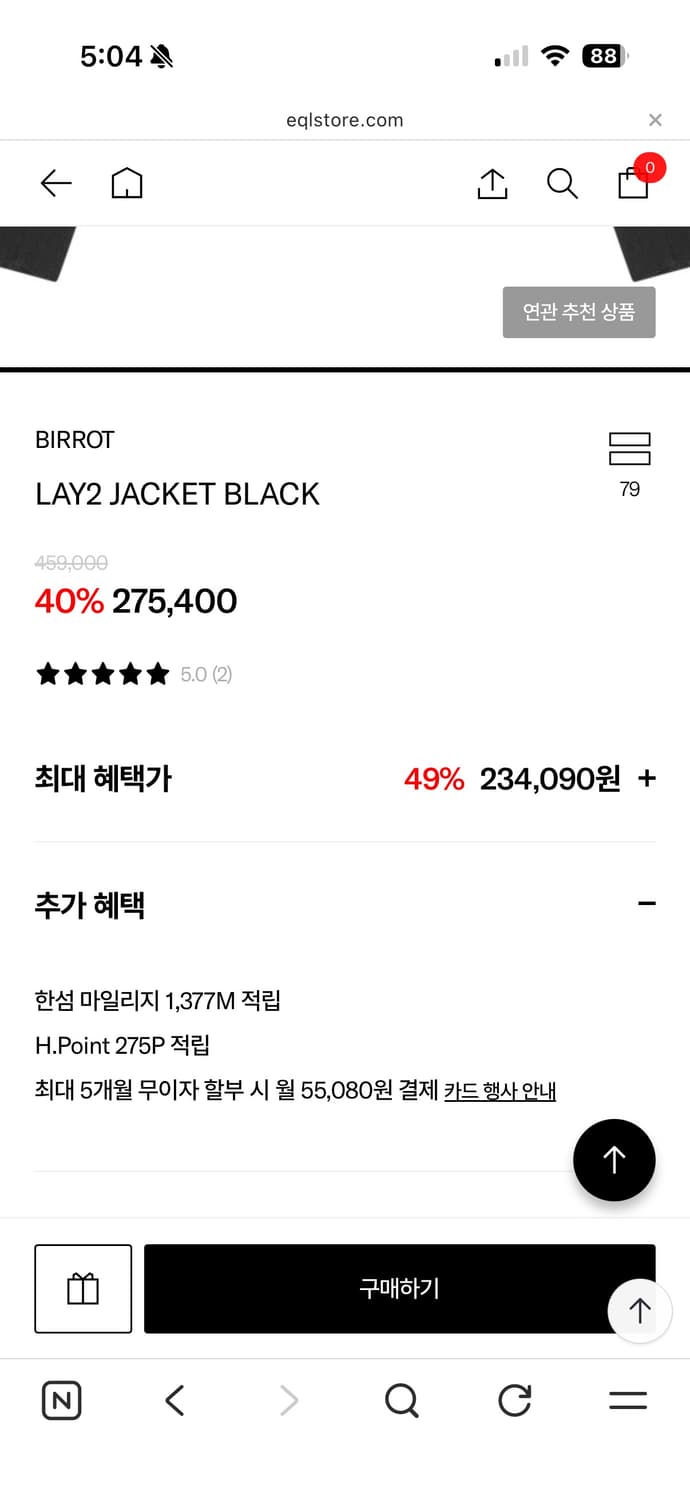Open the search on the store page

click(x=561, y=183)
